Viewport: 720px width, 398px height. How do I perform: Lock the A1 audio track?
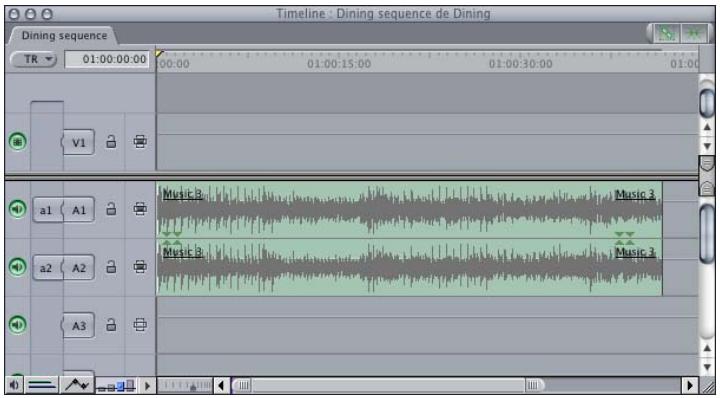point(111,209)
